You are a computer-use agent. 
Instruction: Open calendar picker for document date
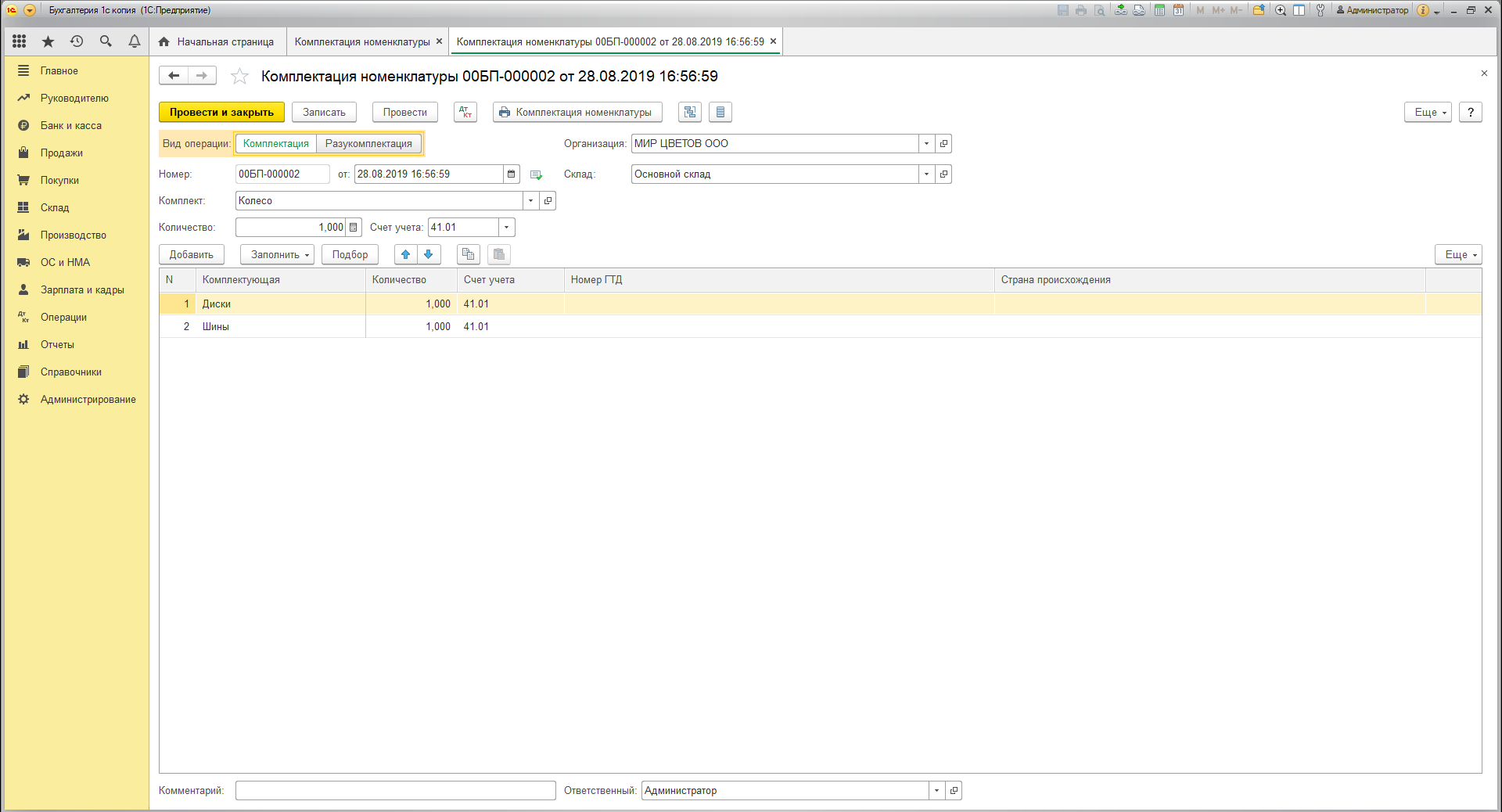click(512, 174)
